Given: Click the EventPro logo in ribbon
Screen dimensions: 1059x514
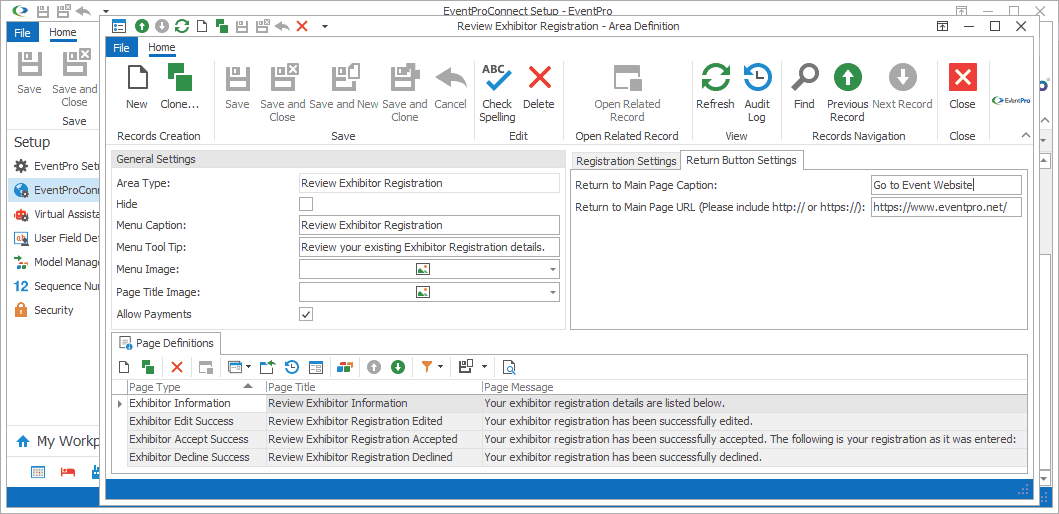Looking at the screenshot, I should click(x=1011, y=100).
